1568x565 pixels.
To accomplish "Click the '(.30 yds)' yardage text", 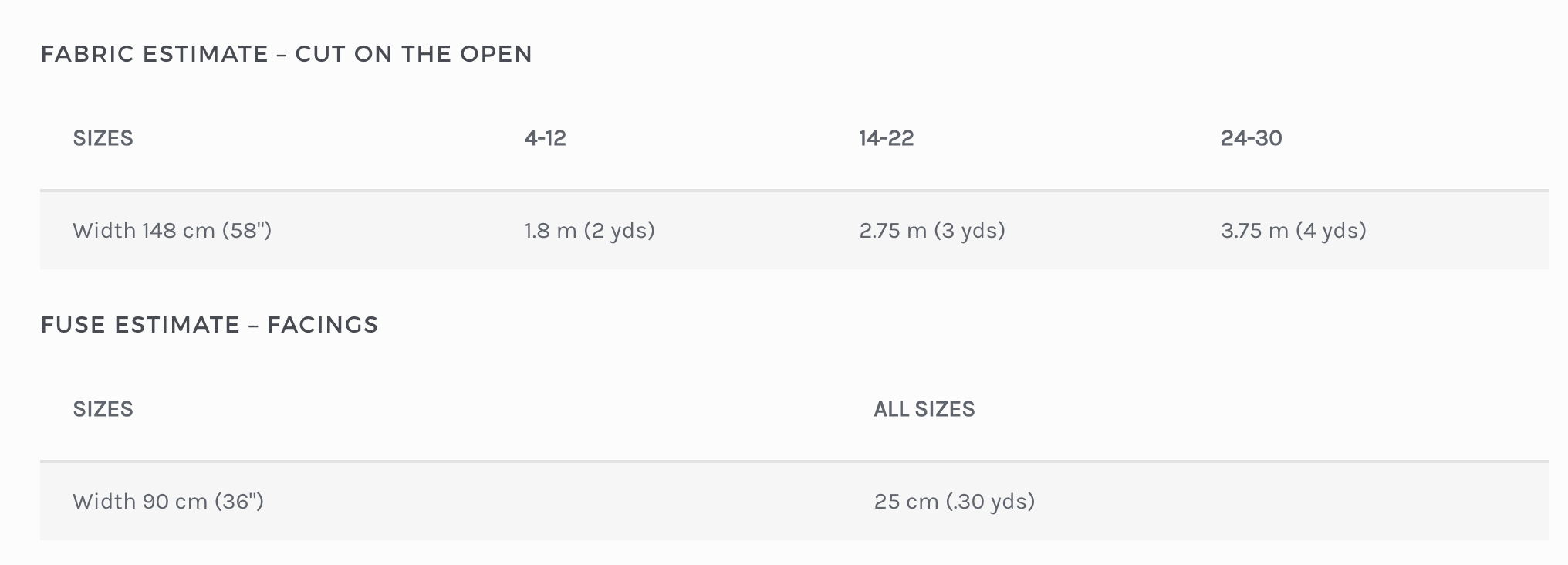I will [990, 502].
